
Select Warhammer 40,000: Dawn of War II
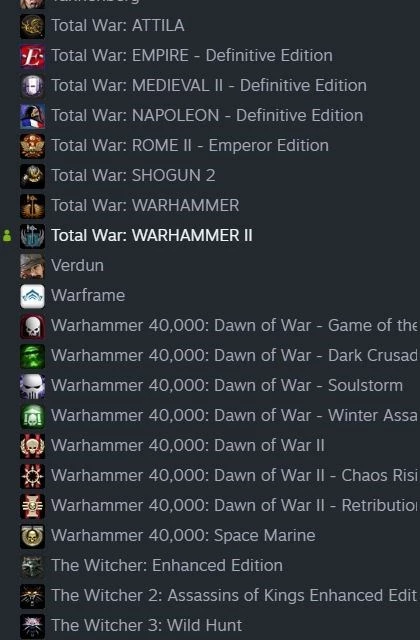point(188,445)
